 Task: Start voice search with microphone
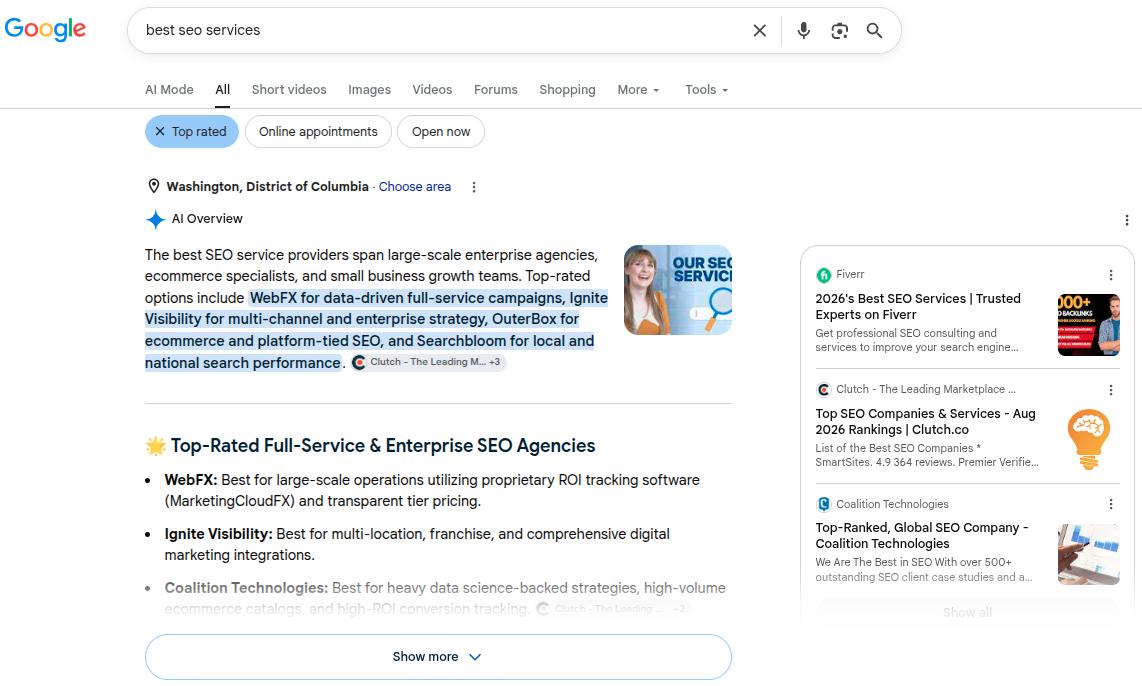(803, 31)
